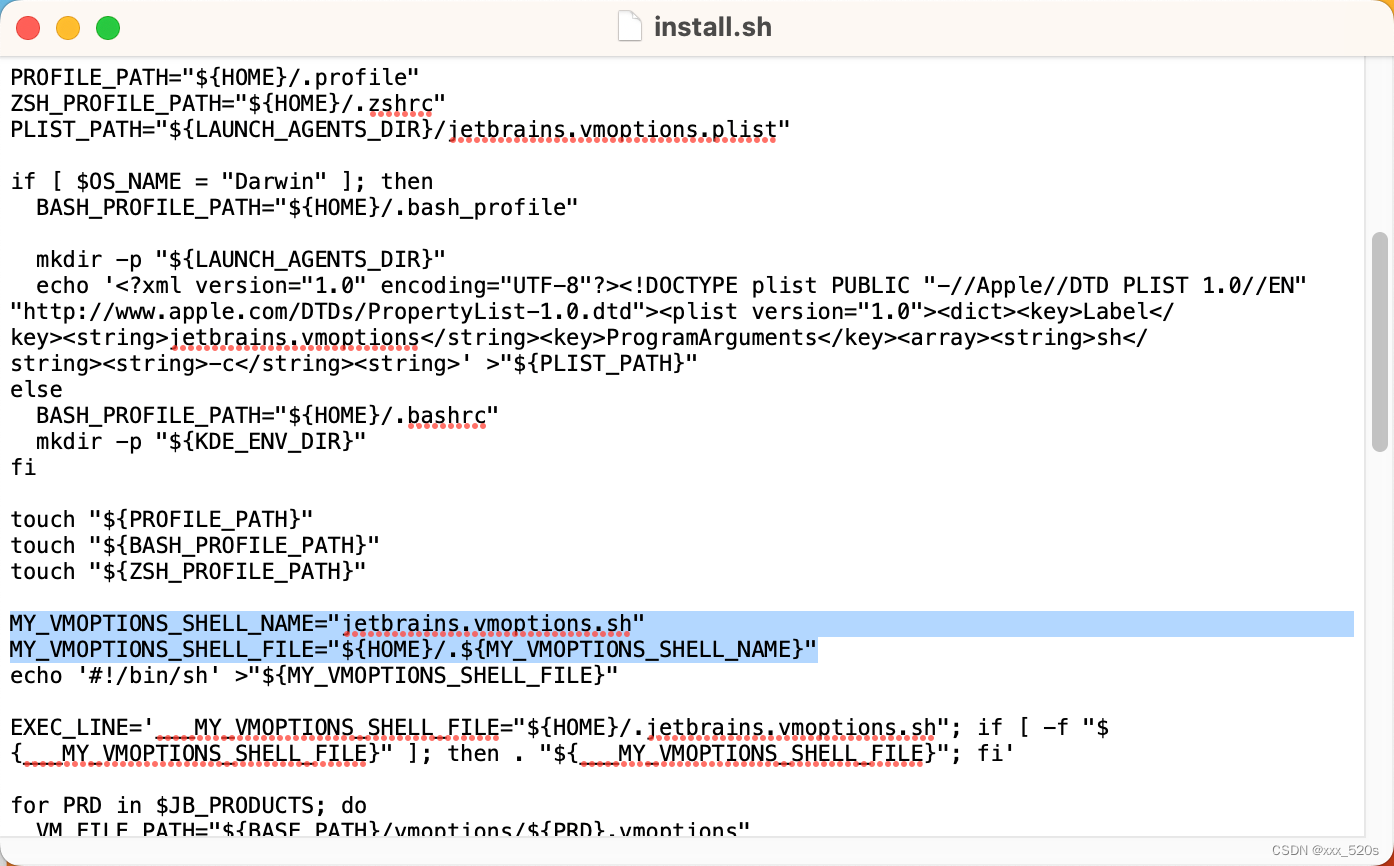Click the word "then" in the EXEC_LINE continuation
The height and width of the screenshot is (866, 1394).
(473, 754)
